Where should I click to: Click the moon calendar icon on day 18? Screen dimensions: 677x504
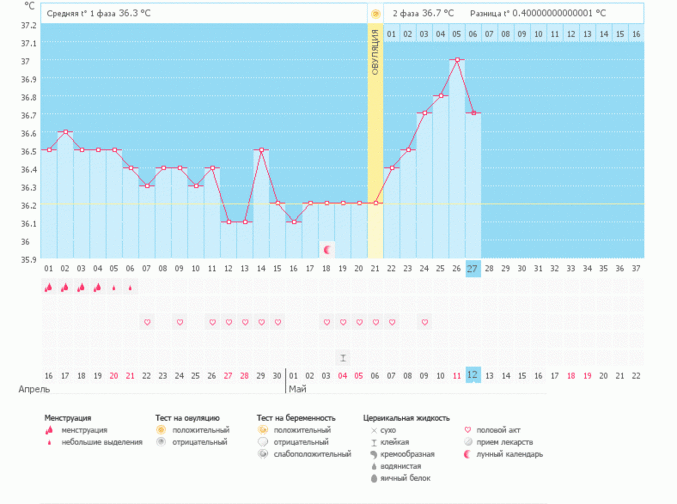tap(326, 248)
